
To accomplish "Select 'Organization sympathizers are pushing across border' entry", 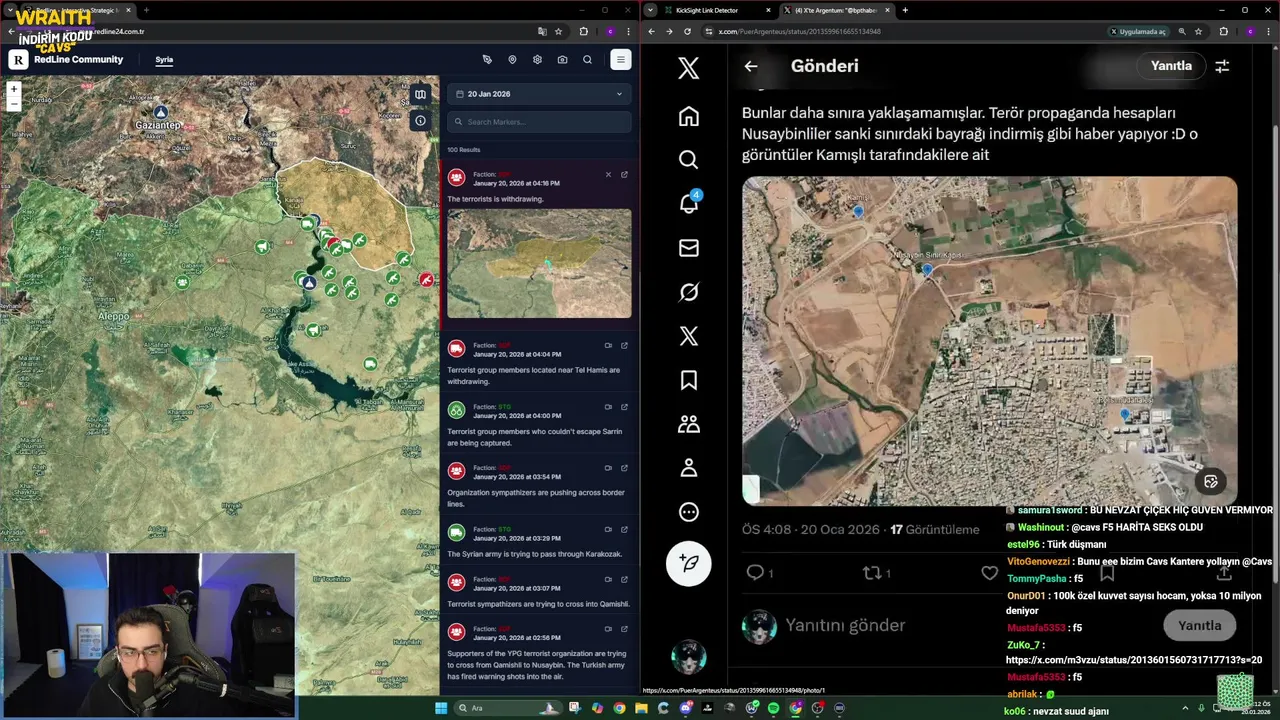I will tap(539, 483).
